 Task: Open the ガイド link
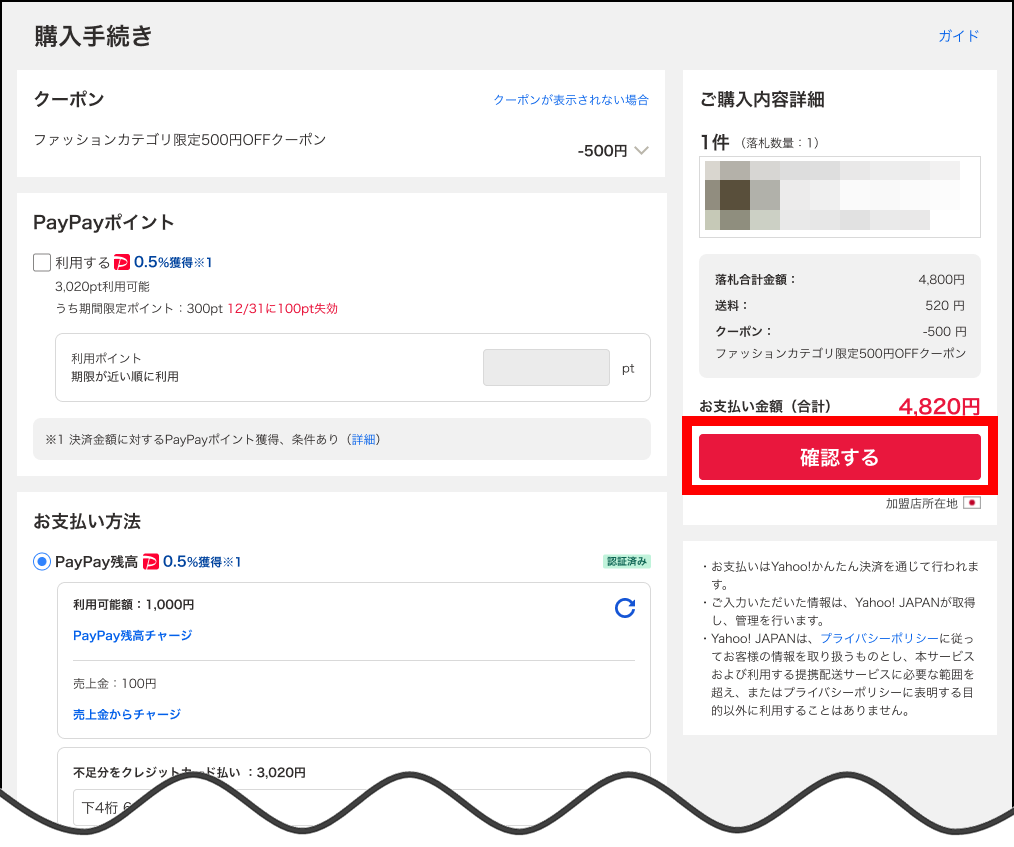(x=958, y=36)
